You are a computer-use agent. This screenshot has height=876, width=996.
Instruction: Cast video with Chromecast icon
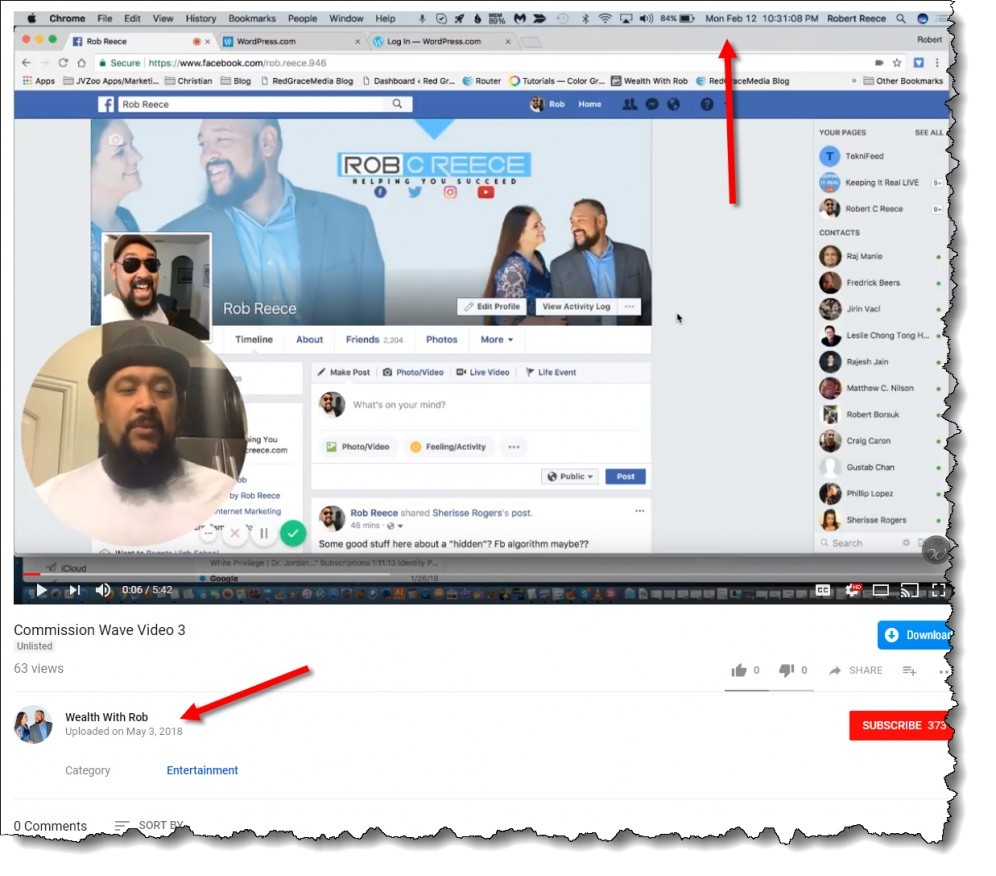coord(909,590)
